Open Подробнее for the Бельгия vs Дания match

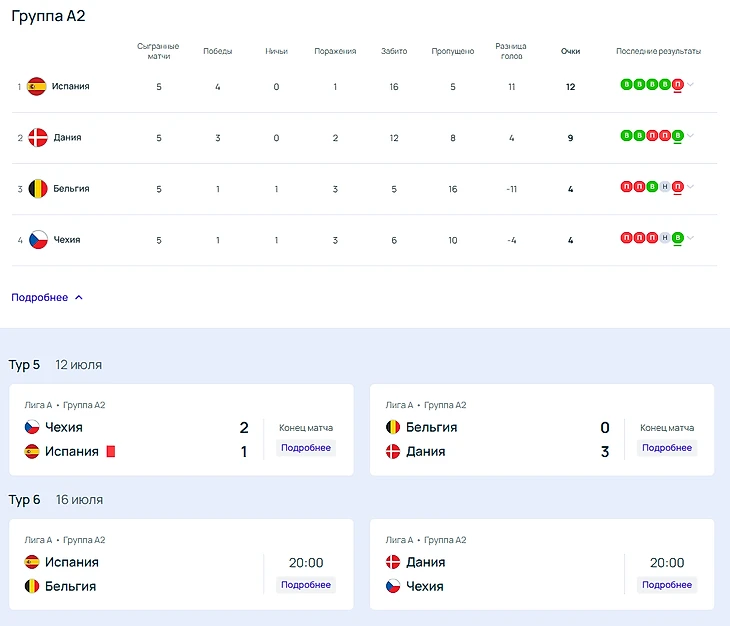[666, 448]
